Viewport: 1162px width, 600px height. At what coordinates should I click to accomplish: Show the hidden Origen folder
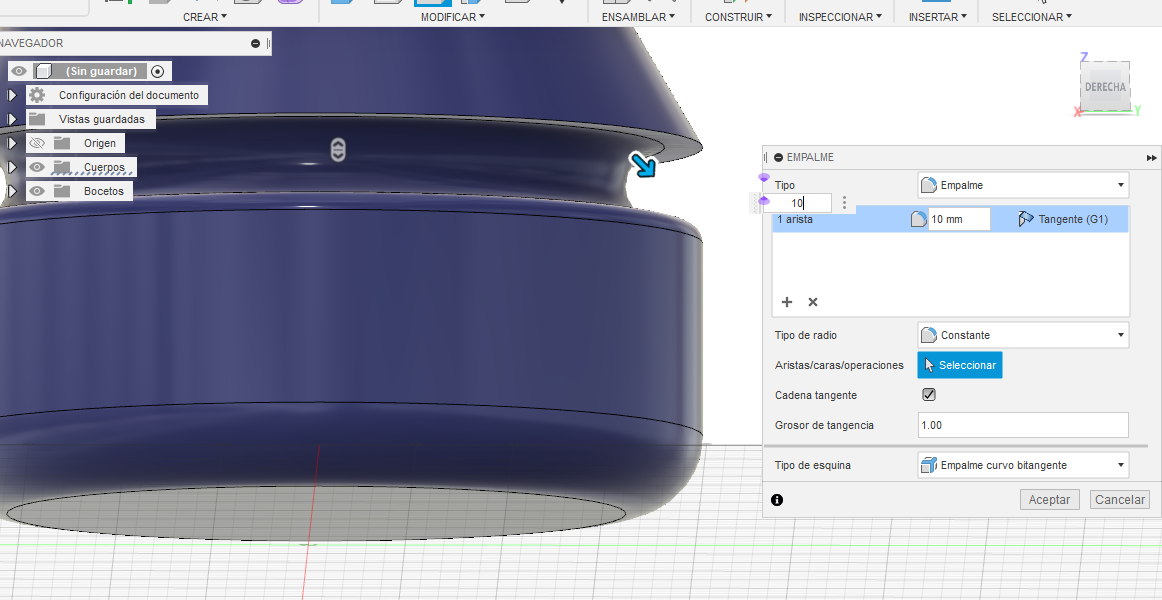tap(37, 143)
